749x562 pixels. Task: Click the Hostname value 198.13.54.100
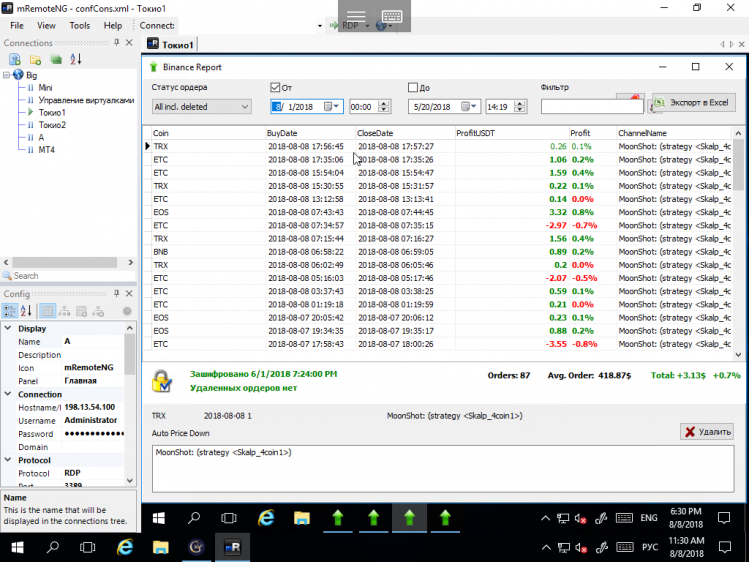pos(90,407)
